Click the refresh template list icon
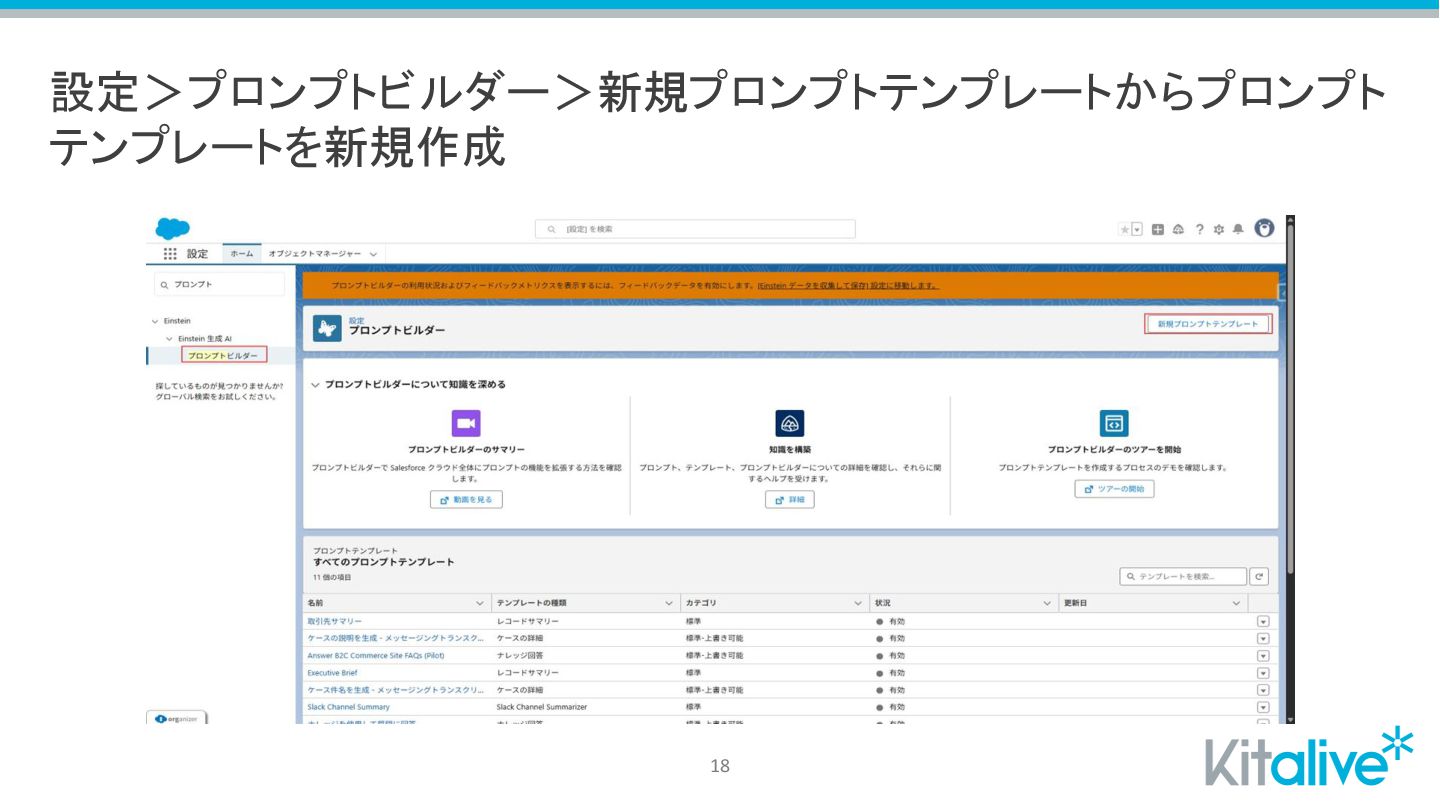 (1259, 576)
